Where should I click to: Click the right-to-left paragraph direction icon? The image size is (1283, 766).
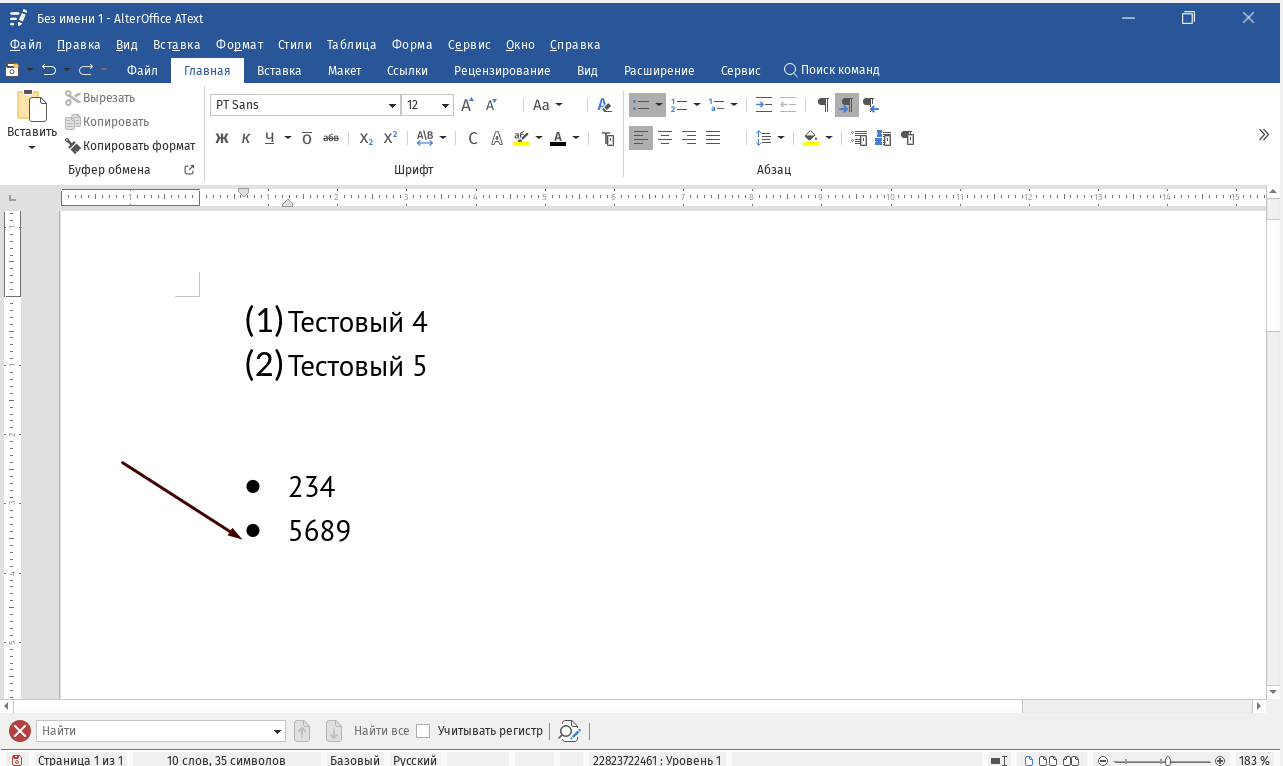tap(871, 105)
